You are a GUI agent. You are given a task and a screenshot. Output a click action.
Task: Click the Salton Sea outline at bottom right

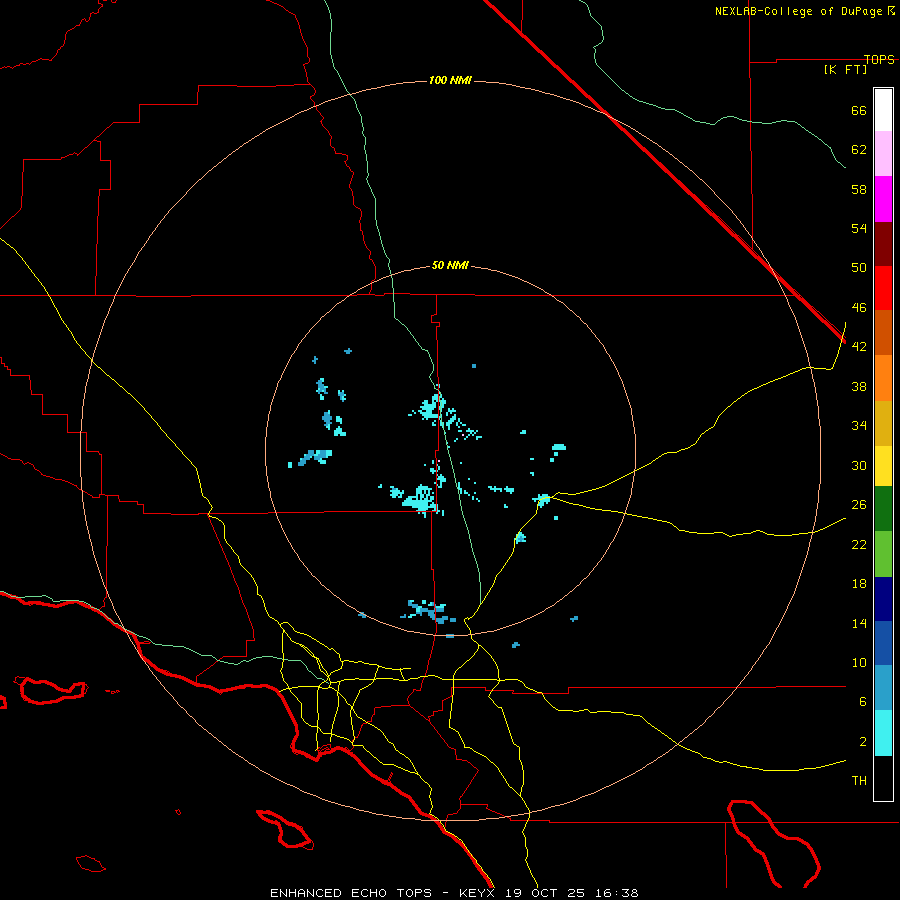pos(775,842)
